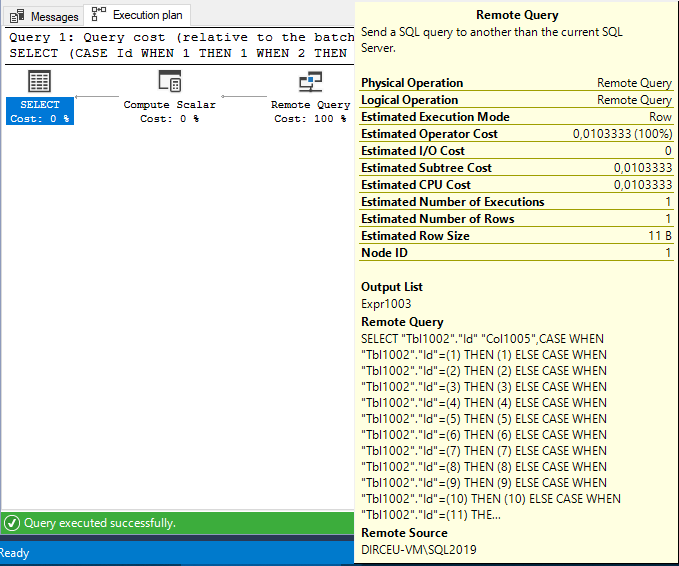Click the Expr1003 output value

click(386, 304)
